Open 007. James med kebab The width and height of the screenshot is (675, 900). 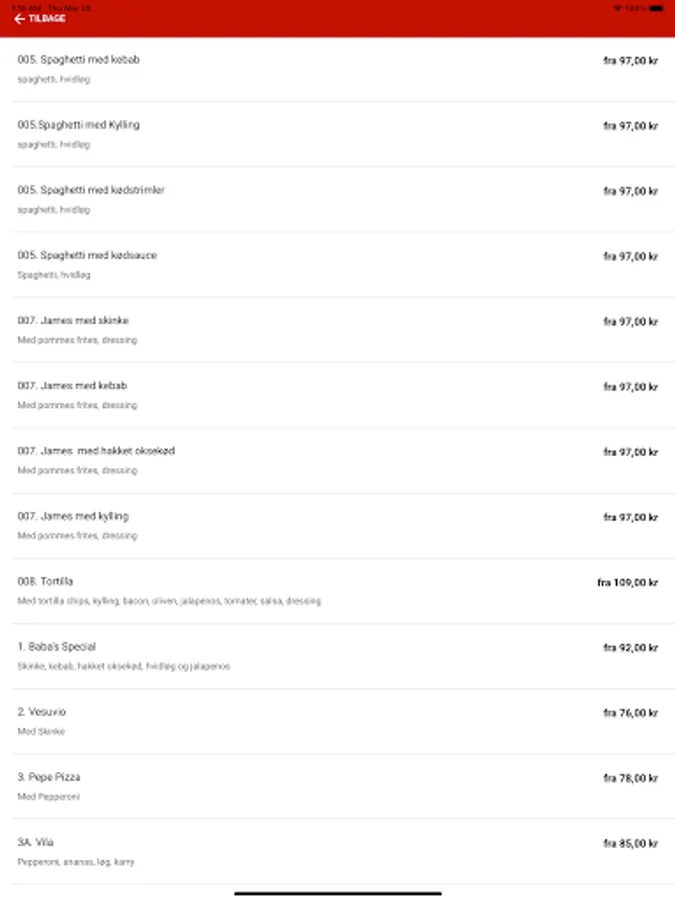click(x=72, y=386)
